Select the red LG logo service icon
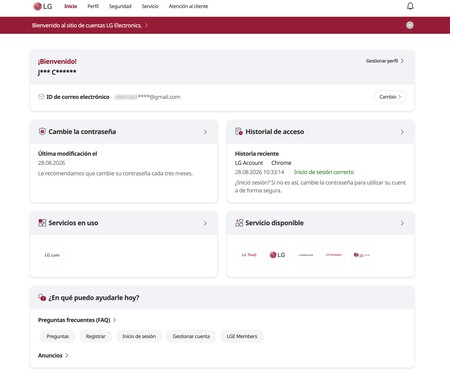Screen dimensions: 450x376 pos(277,255)
